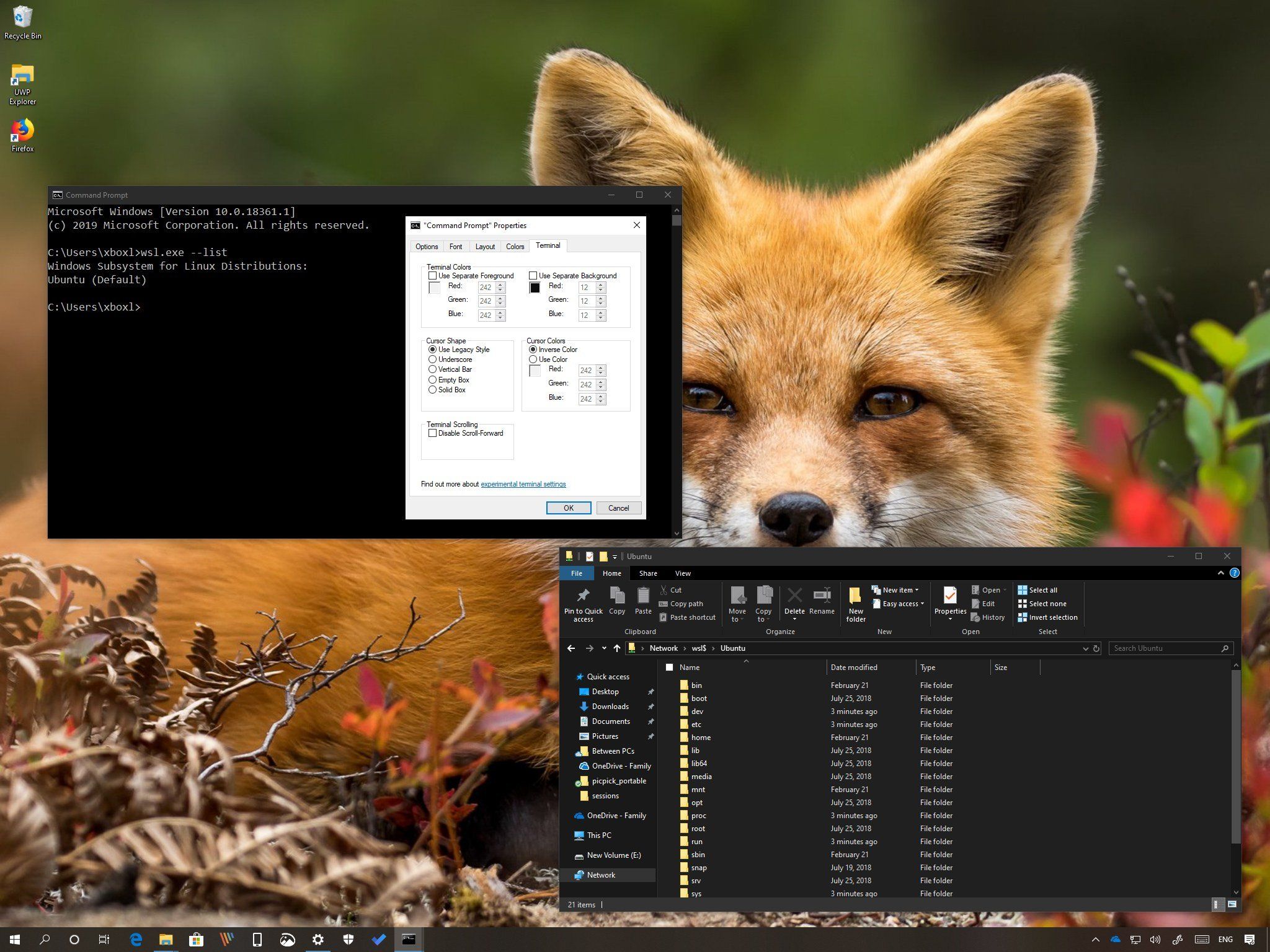Select the Use Color radio option
1270x952 pixels.
tap(533, 359)
